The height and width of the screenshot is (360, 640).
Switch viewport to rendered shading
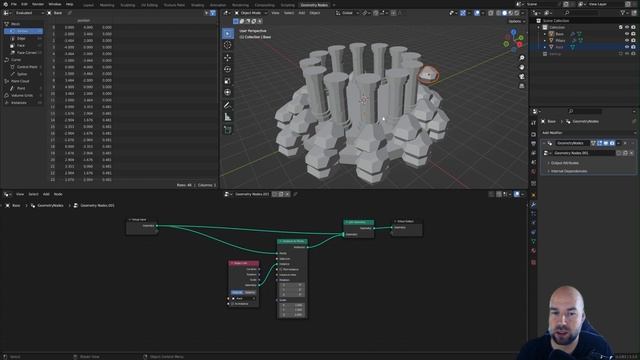pos(517,13)
